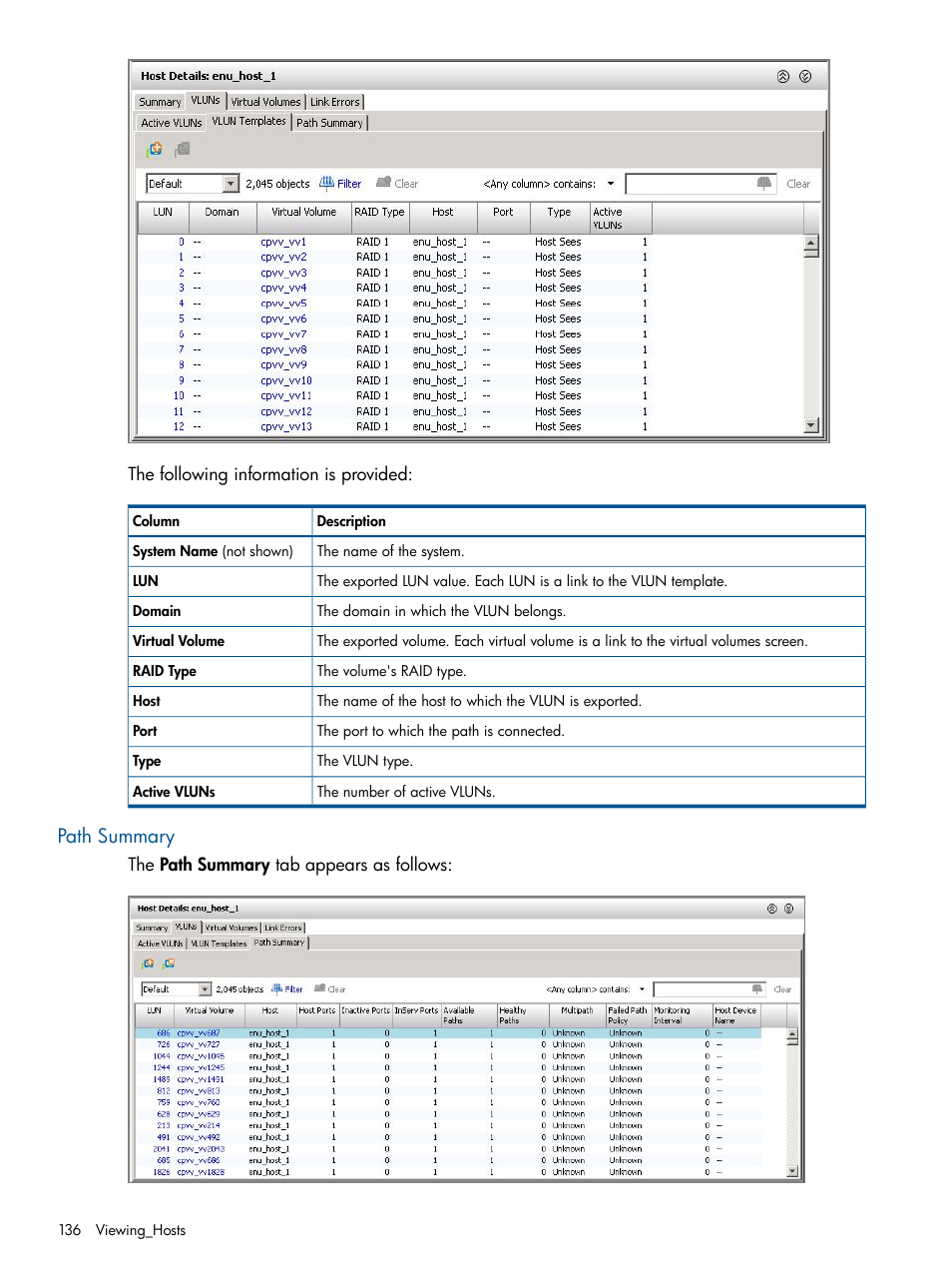Image resolution: width=952 pixels, height=1269 pixels.
Task: Filter icon in top VLUN Templates panel
Action: click(326, 183)
